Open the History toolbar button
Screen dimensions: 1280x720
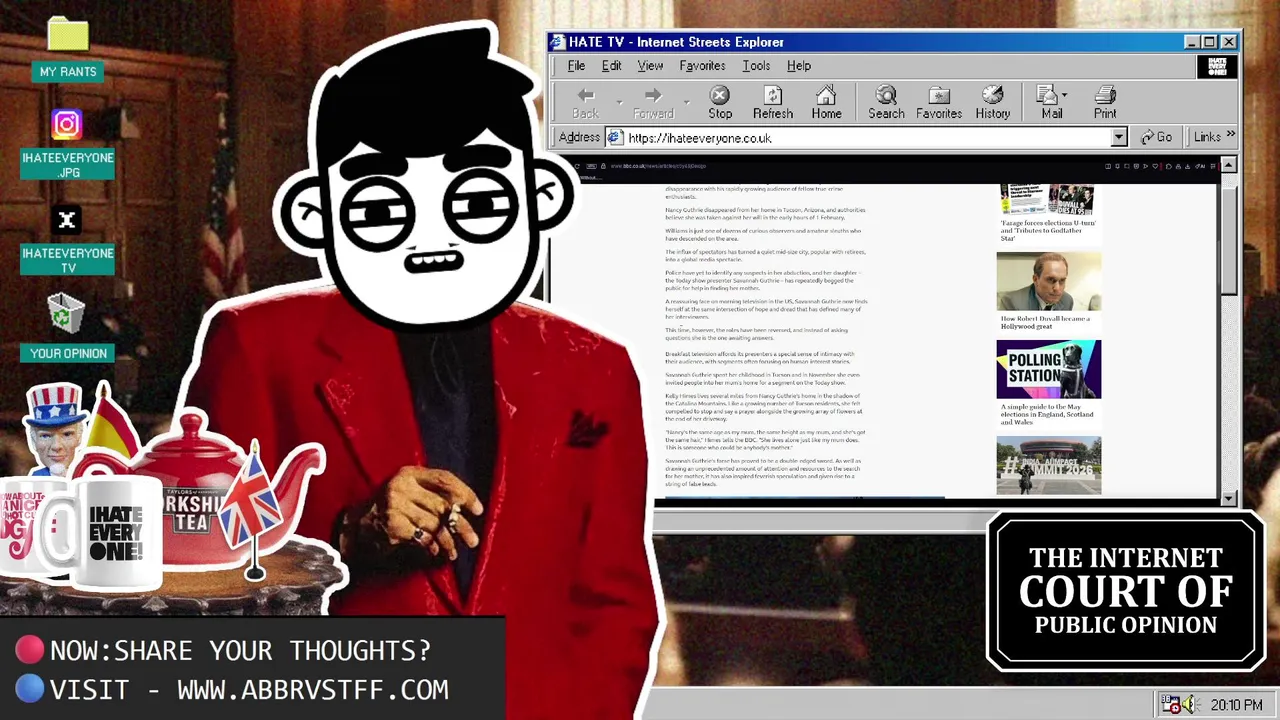pyautogui.click(x=993, y=103)
